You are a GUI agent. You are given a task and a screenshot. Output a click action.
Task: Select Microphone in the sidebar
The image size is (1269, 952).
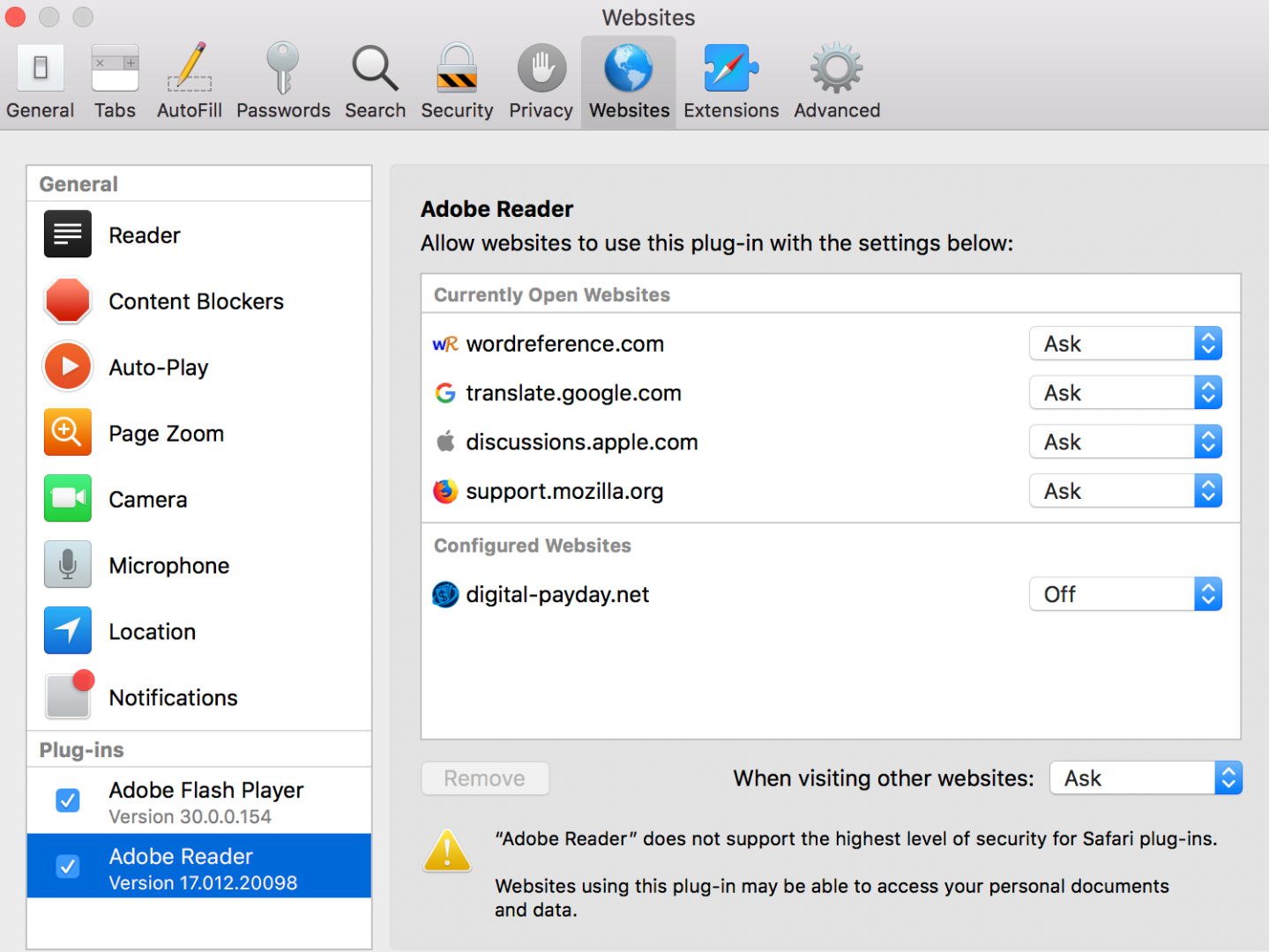199,565
